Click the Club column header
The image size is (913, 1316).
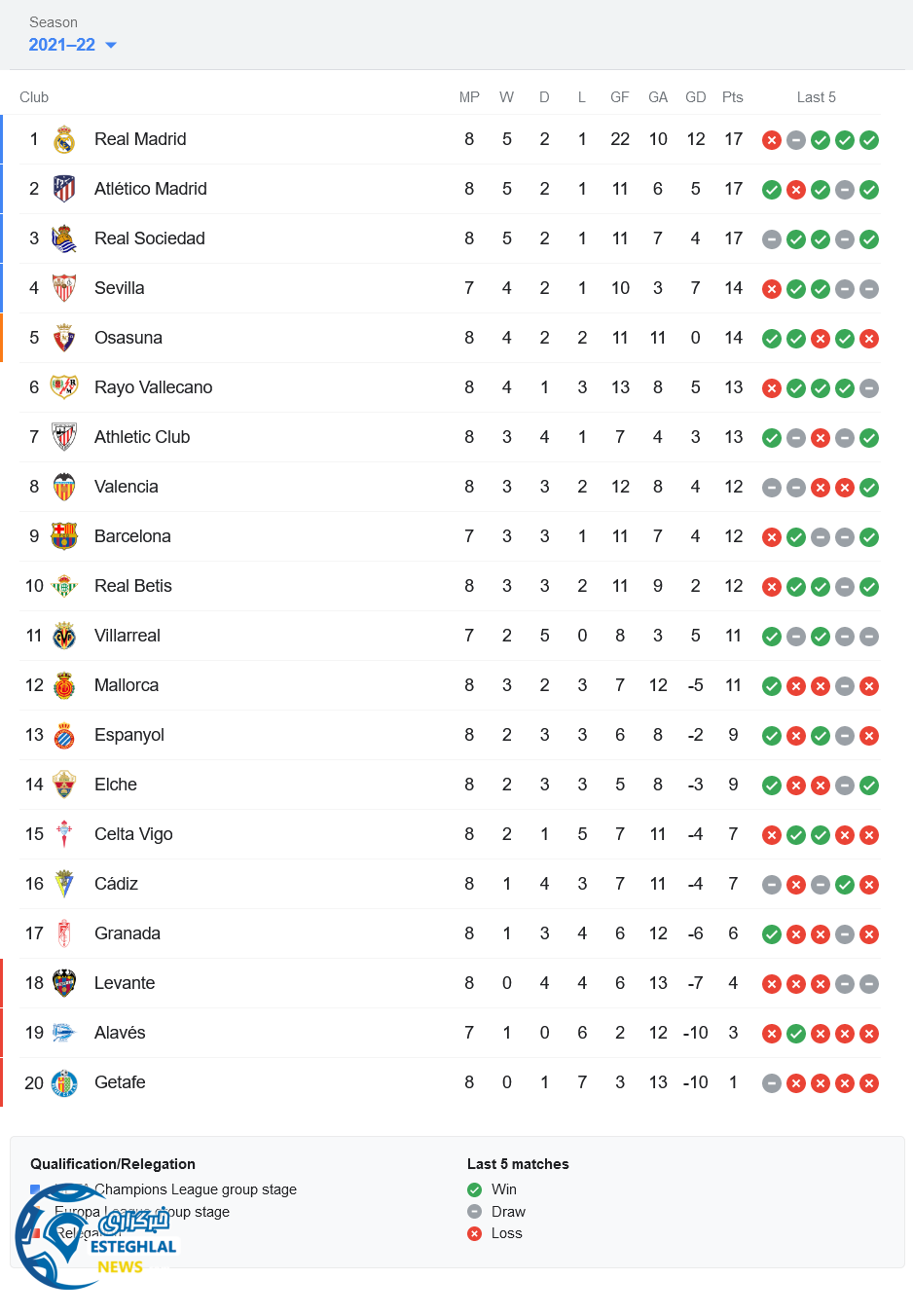coord(34,97)
